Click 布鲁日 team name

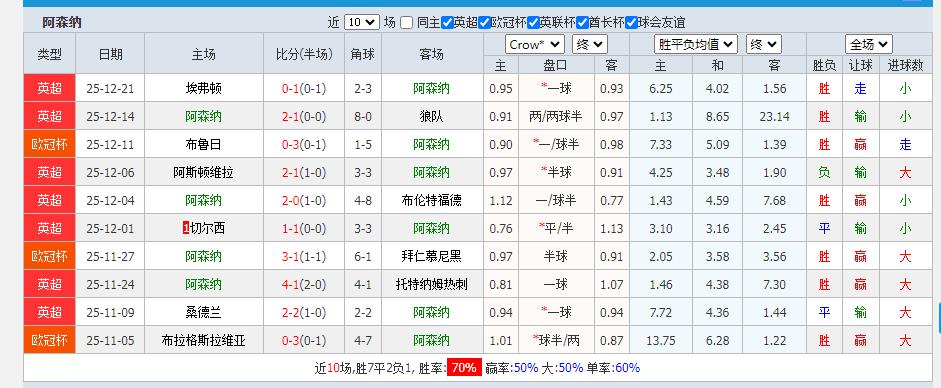tap(203, 145)
